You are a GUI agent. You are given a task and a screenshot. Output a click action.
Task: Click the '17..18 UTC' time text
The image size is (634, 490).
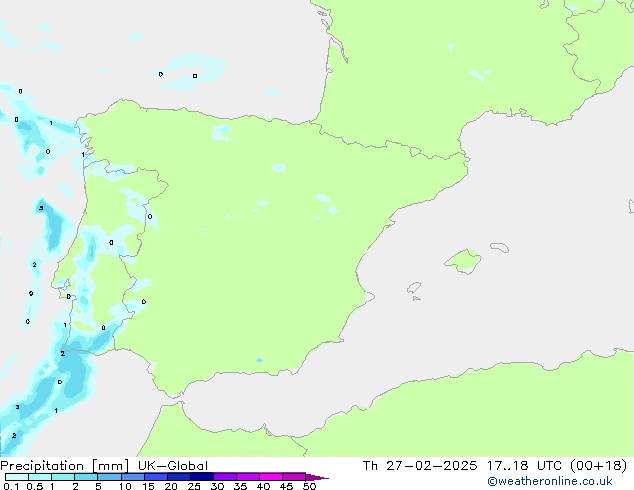[x=524, y=466]
